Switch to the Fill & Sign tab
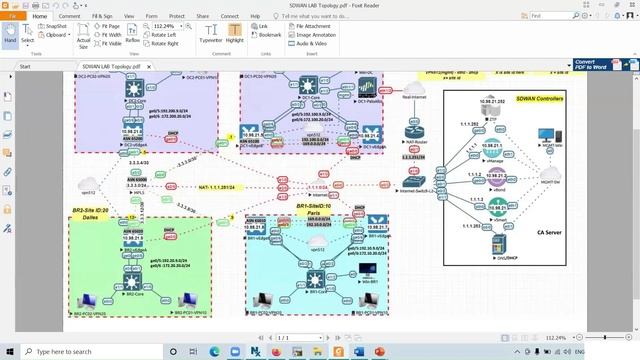640x360 pixels. 102,16
